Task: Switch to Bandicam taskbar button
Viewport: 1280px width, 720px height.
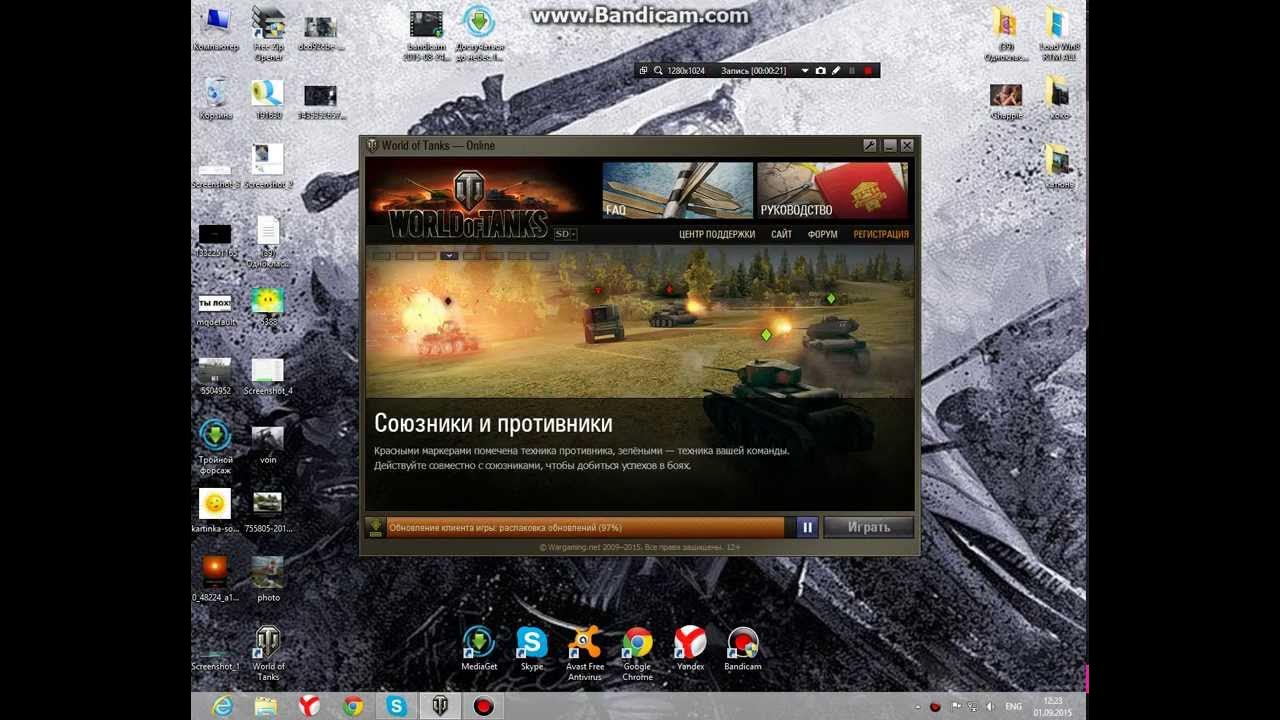Action: pos(484,706)
